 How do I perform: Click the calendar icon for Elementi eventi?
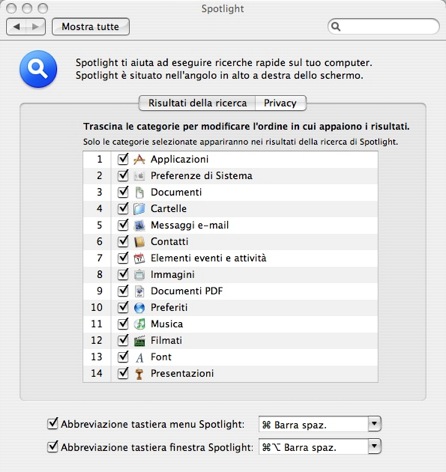point(139,258)
